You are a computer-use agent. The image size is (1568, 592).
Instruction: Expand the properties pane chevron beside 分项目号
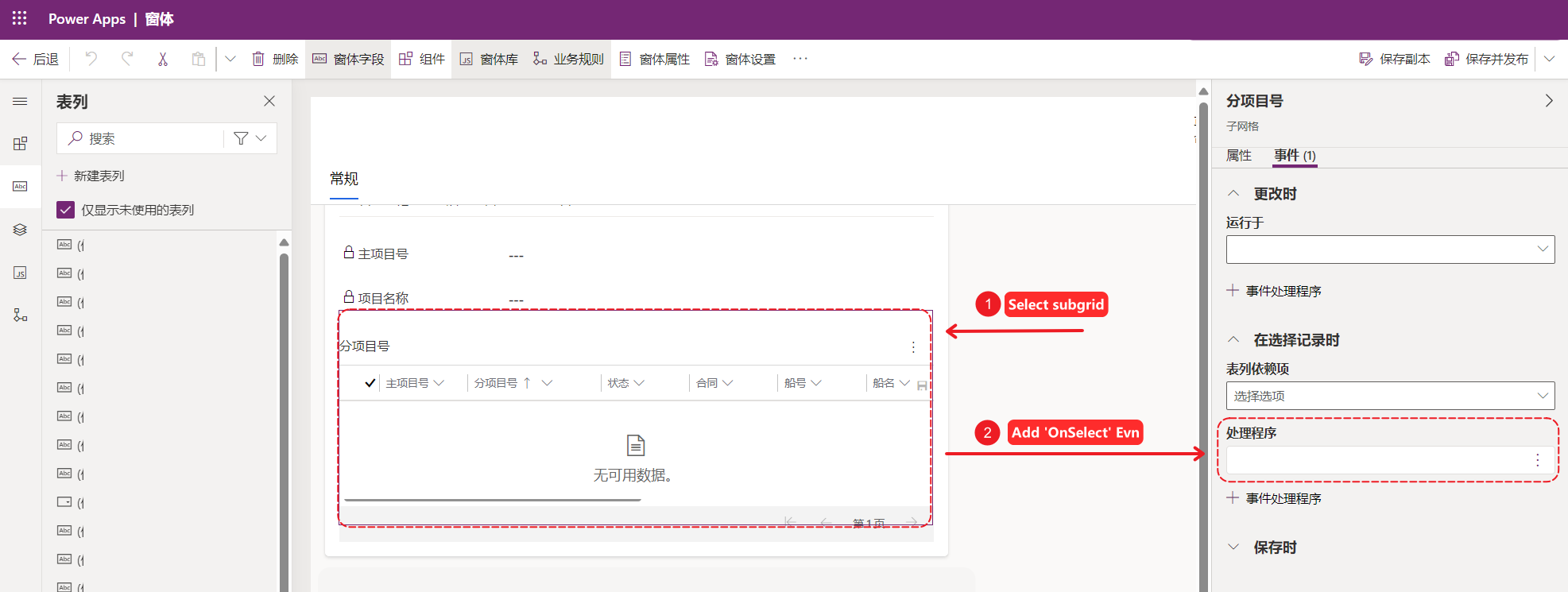coord(1549,101)
